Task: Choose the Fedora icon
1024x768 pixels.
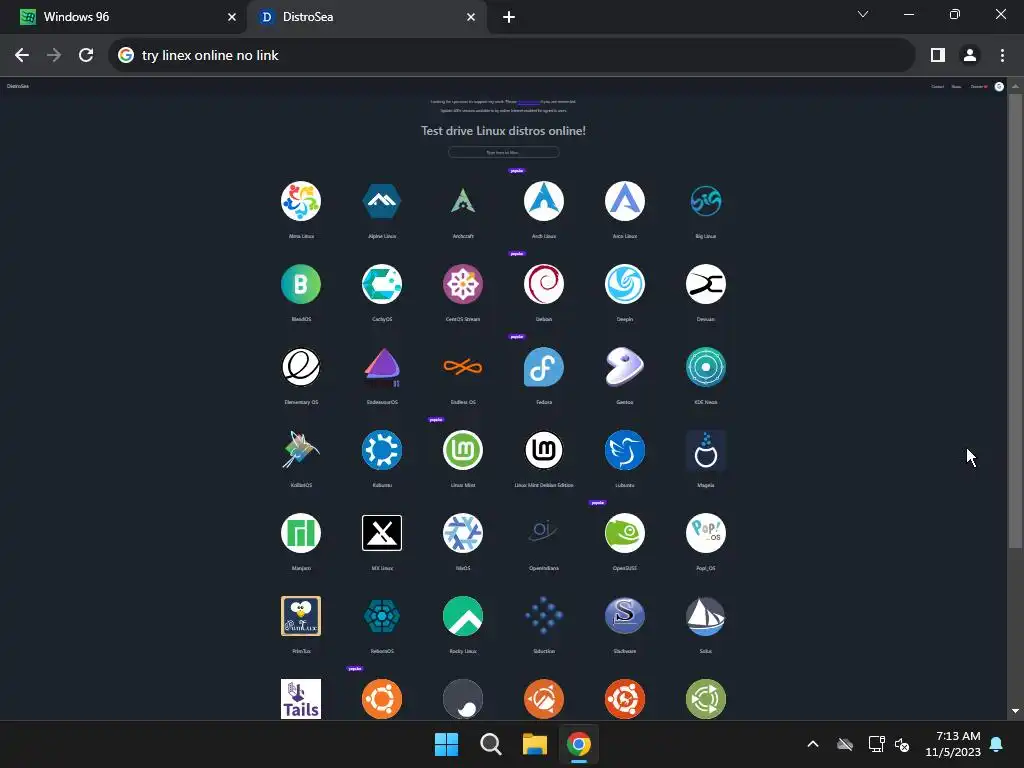Action: 544,367
